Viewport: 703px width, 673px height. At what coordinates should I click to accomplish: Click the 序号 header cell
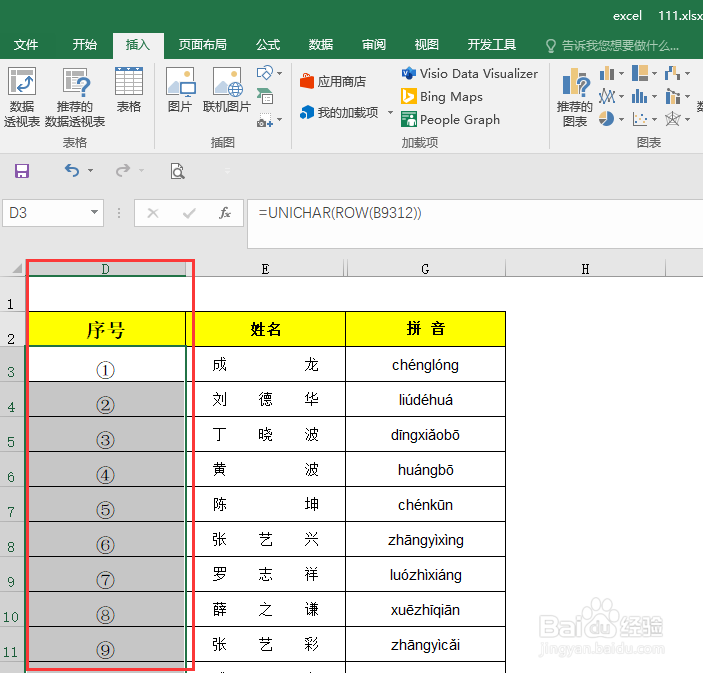106,329
